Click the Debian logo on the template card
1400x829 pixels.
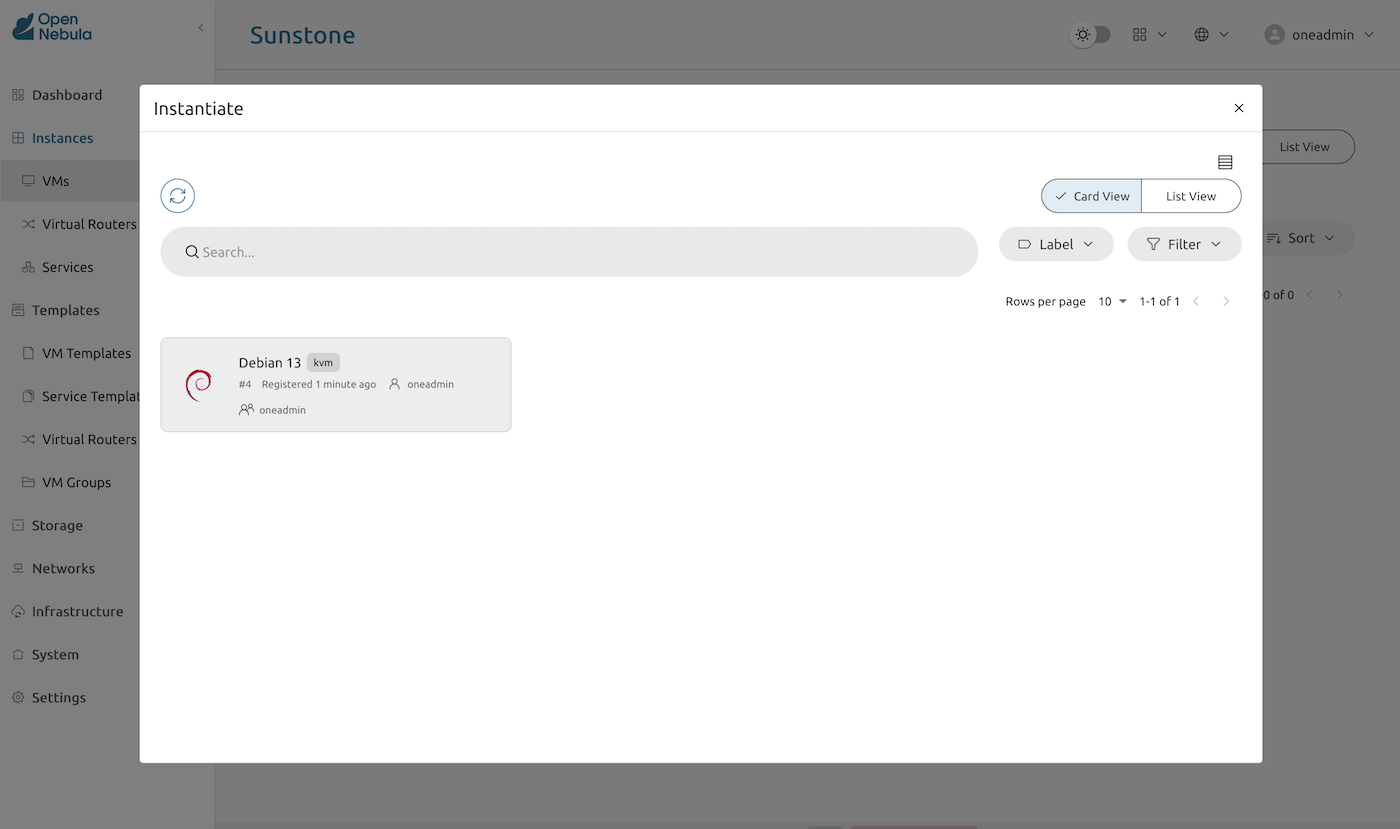point(199,384)
